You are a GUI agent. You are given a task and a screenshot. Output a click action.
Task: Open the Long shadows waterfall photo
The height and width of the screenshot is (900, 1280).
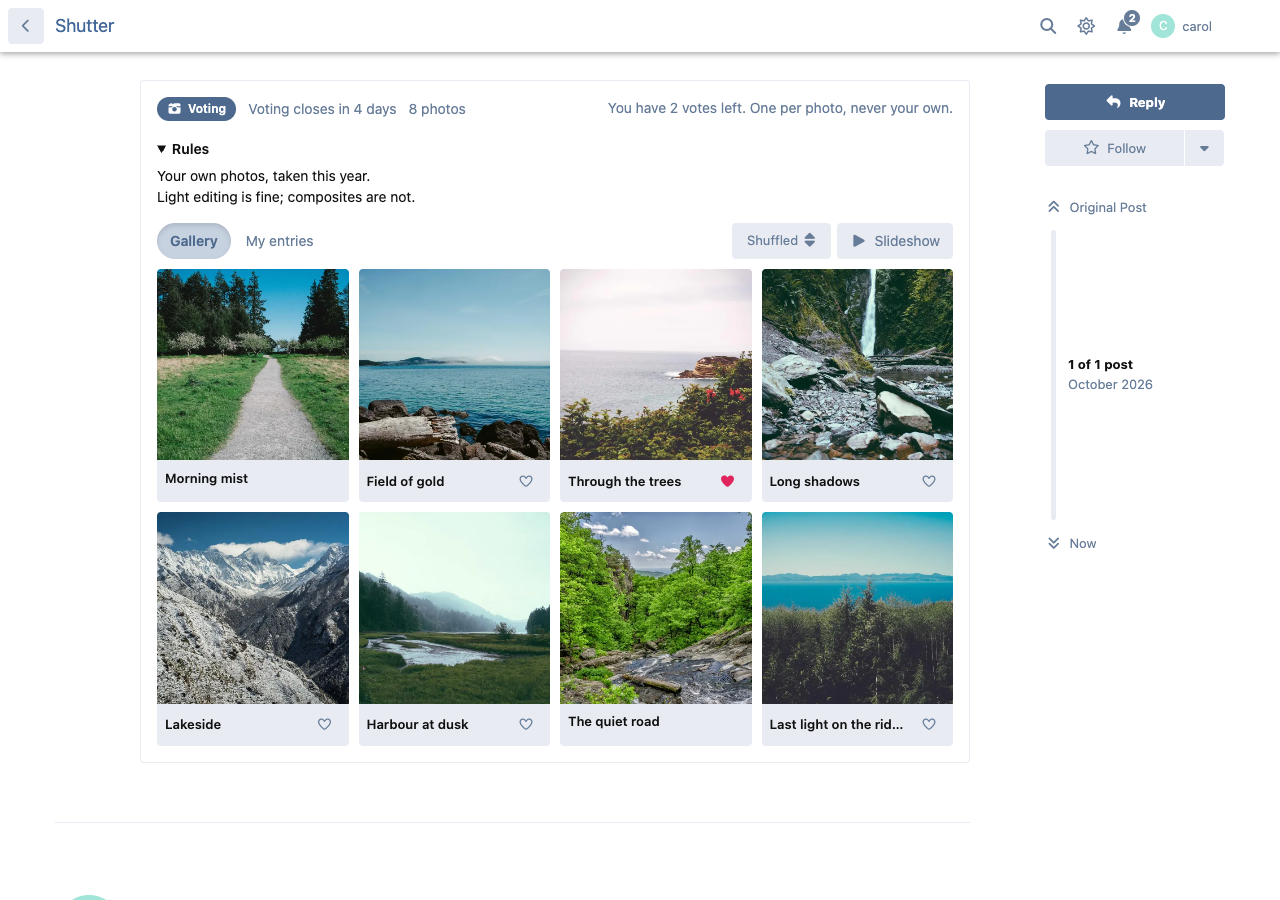857,364
